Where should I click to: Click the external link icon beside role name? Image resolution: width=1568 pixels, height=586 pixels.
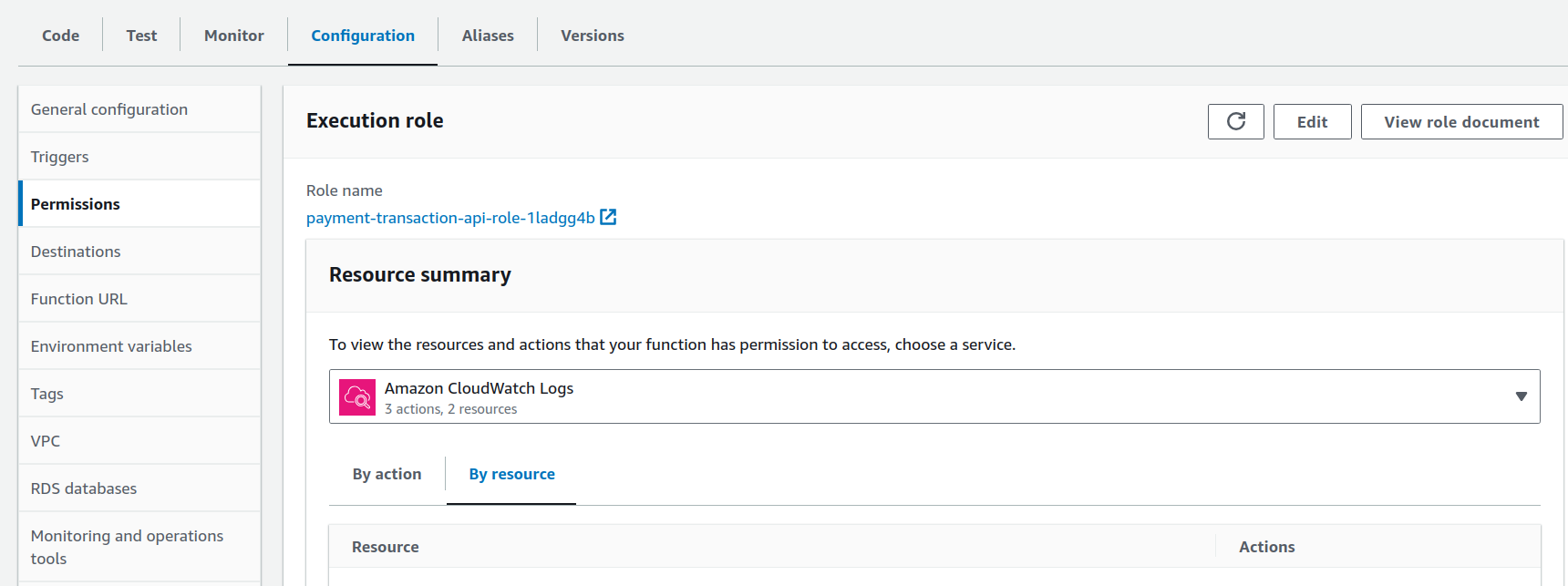pyautogui.click(x=608, y=217)
